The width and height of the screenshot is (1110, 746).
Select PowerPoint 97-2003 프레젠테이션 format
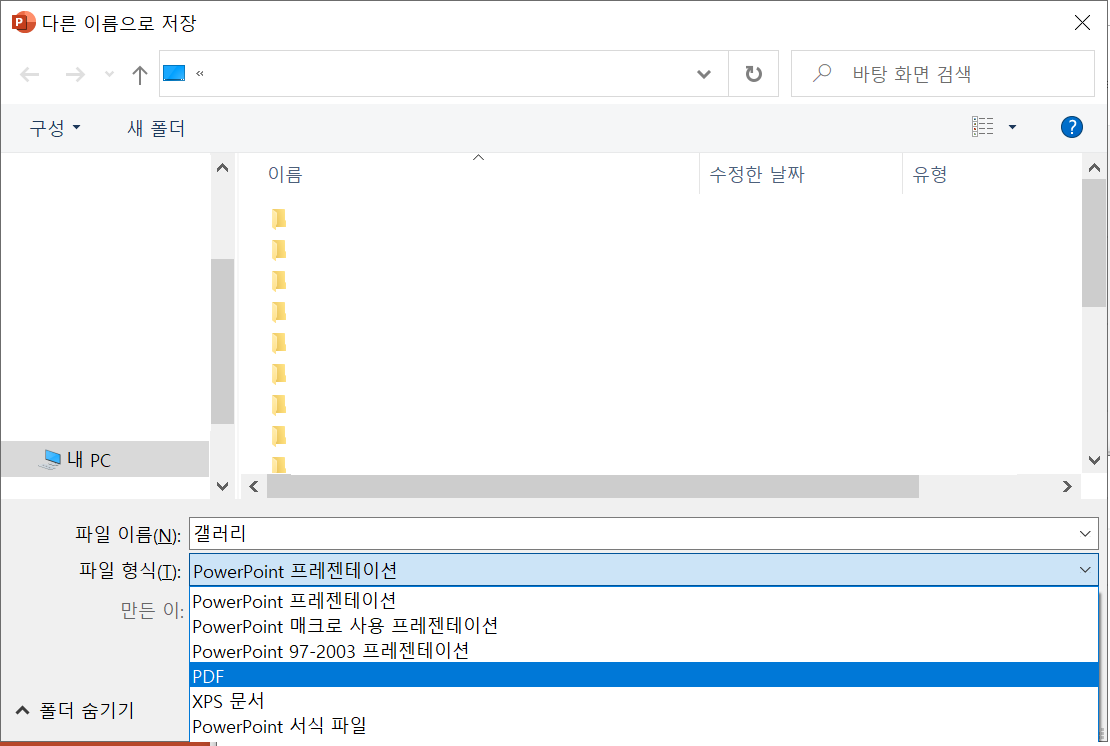643,650
